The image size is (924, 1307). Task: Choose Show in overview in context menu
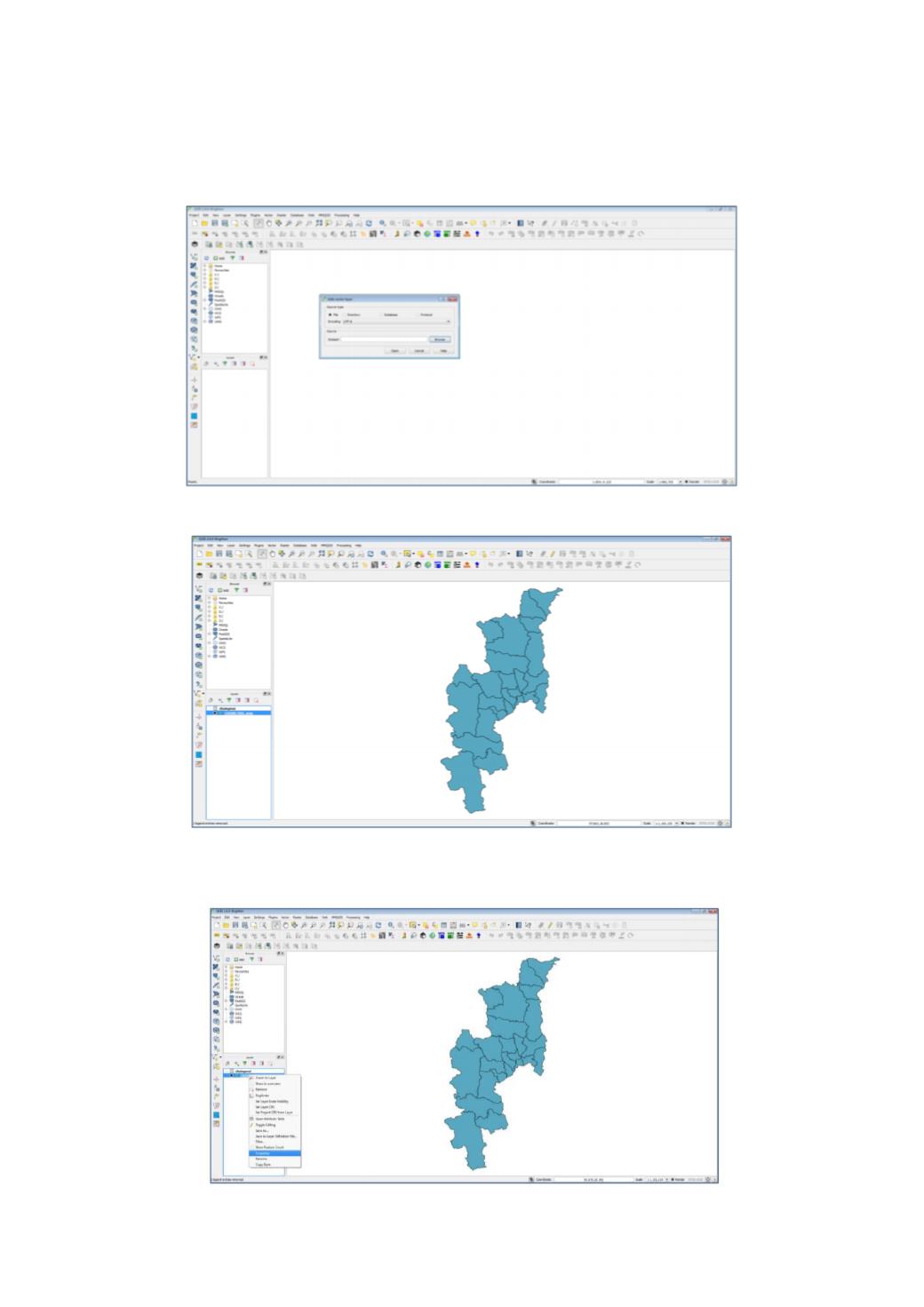point(275,1084)
